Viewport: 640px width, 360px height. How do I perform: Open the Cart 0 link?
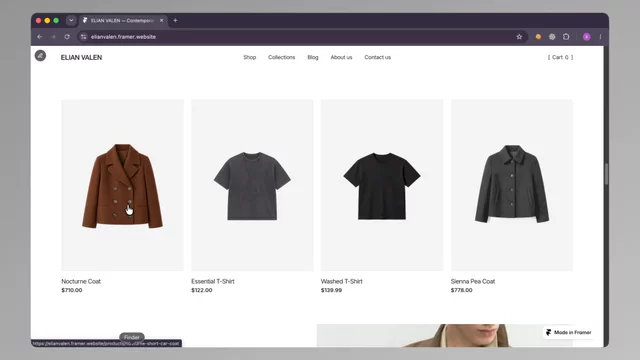(560, 57)
